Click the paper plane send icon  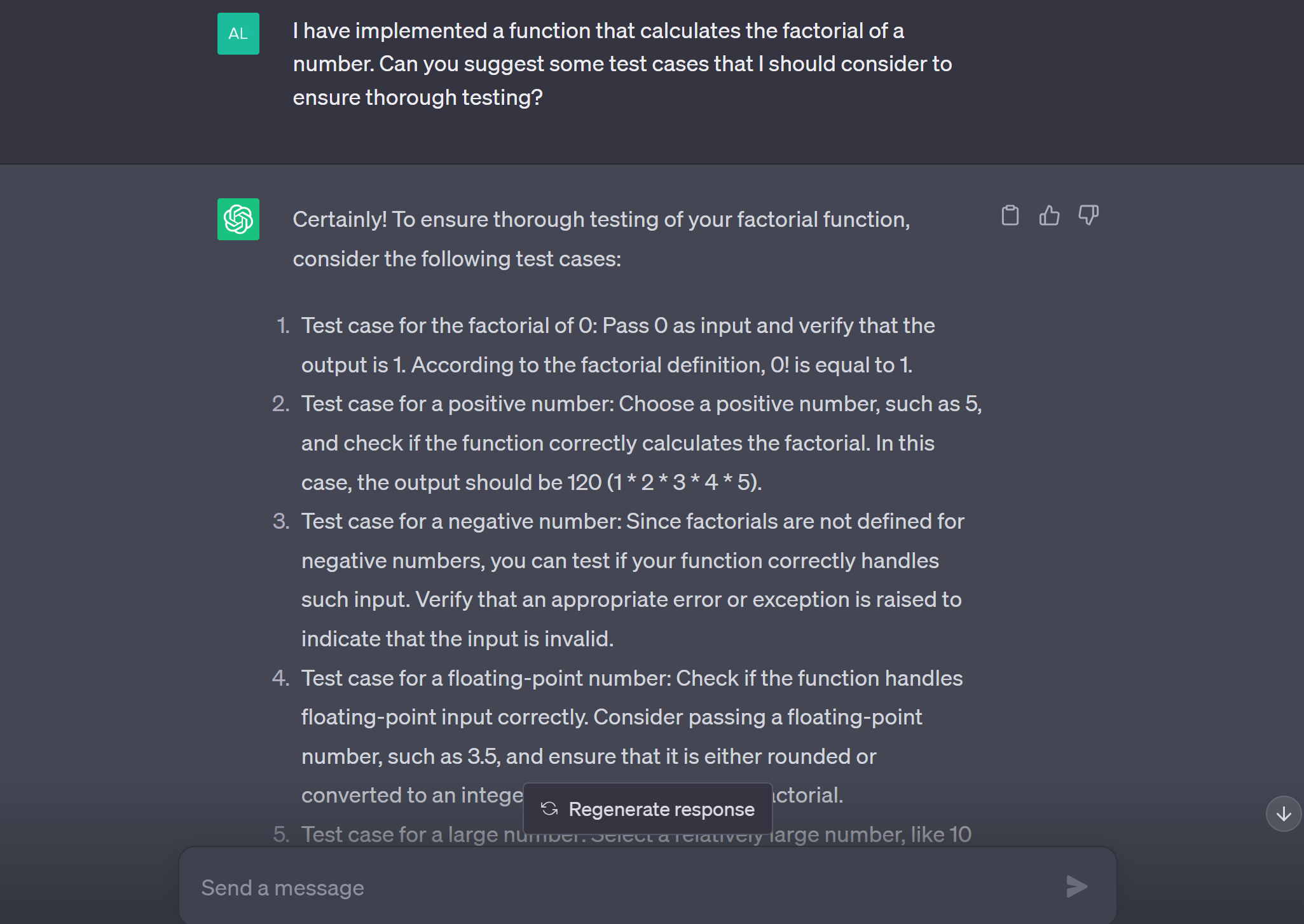[1076, 887]
